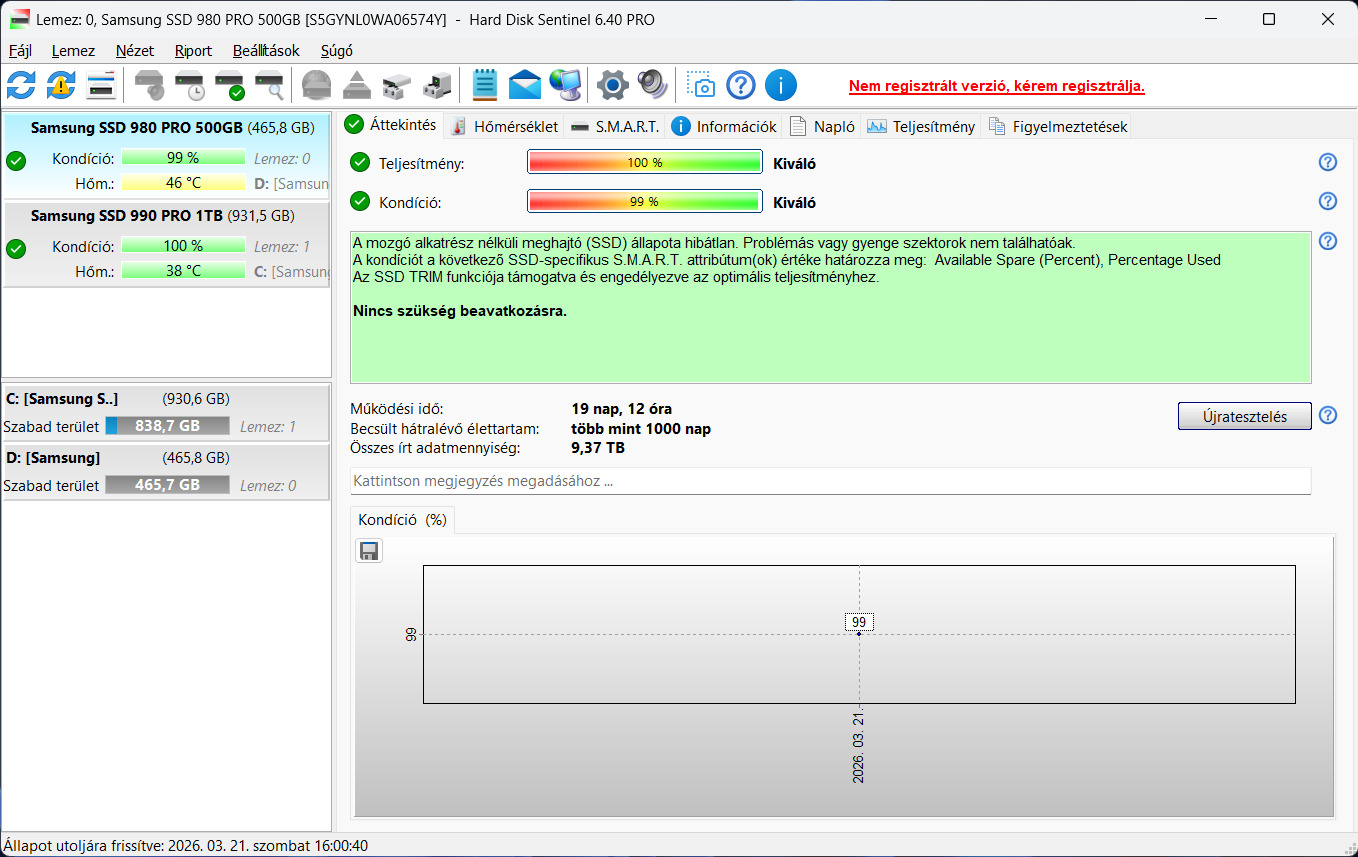Click the comment field Kattintson megjegyzés megadásához
Viewport: 1358px width, 857px height.
(x=830, y=481)
